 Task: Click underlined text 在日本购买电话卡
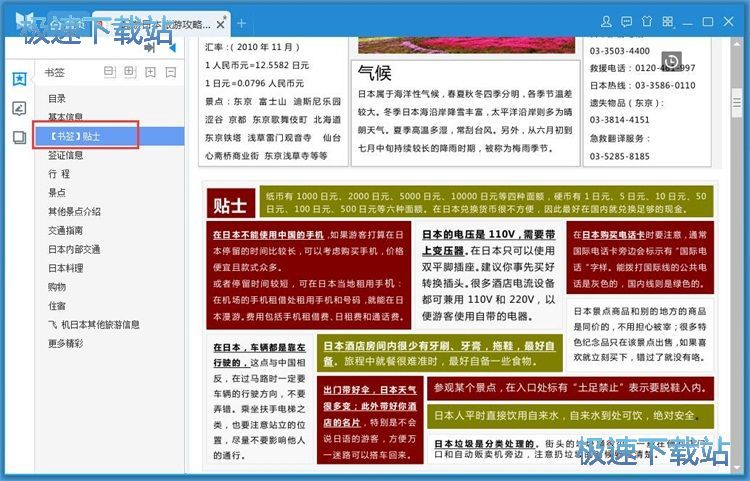[x=613, y=235]
